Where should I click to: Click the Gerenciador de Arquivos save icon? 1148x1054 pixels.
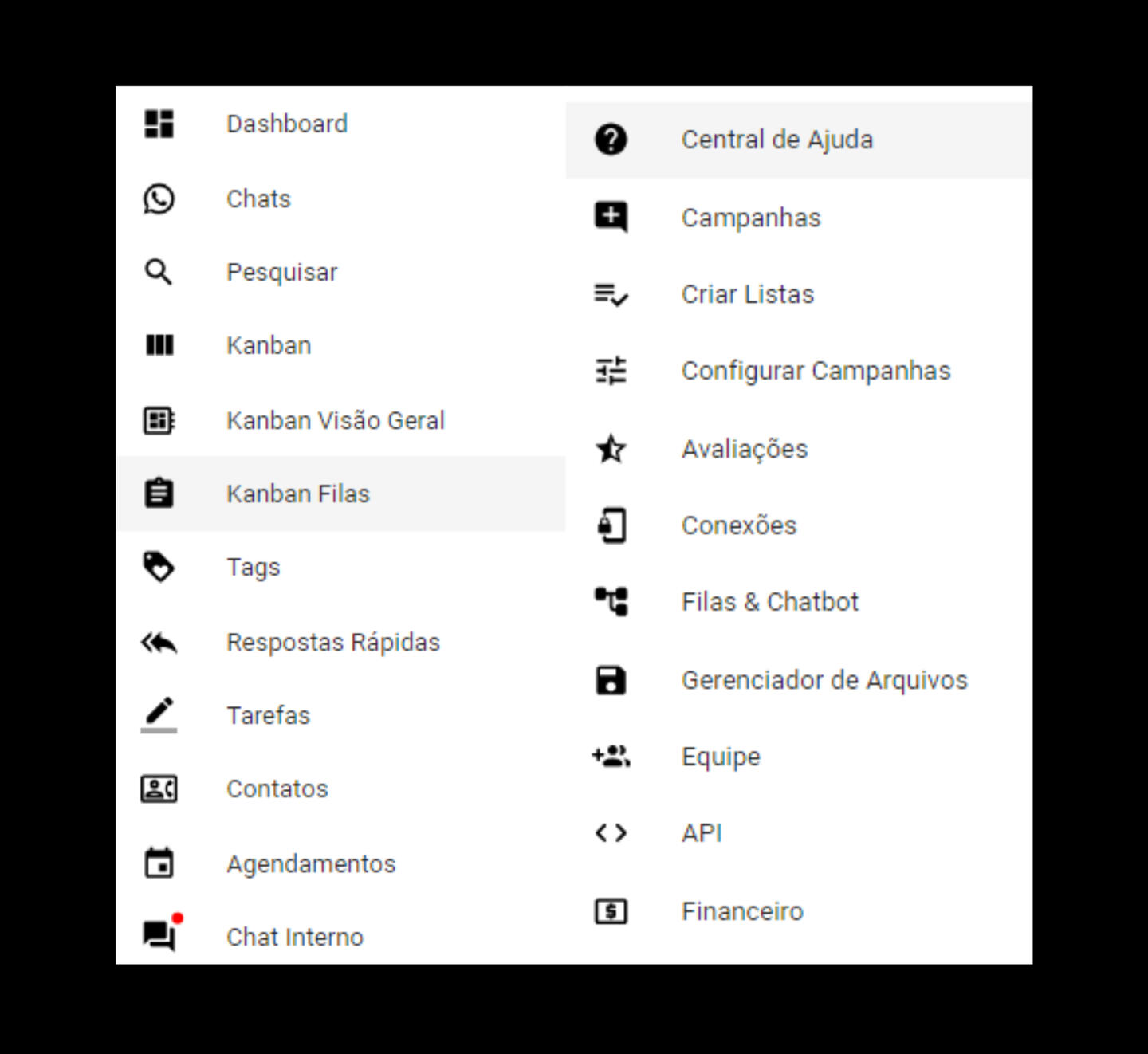pos(611,680)
